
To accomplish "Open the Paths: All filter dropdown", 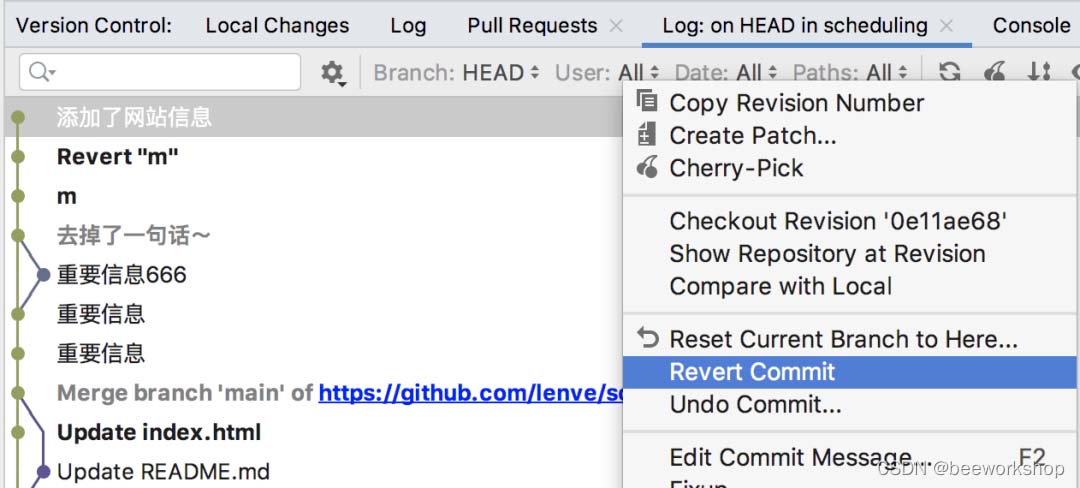I will pos(851,72).
